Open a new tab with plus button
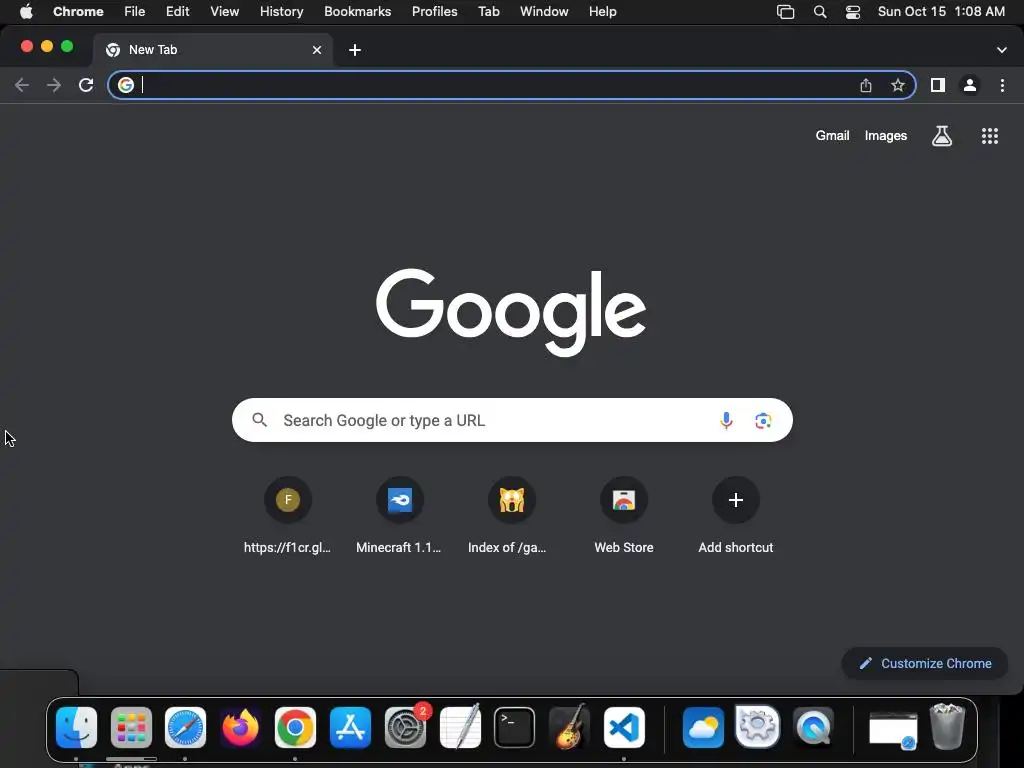This screenshot has width=1024, height=768. tap(355, 50)
